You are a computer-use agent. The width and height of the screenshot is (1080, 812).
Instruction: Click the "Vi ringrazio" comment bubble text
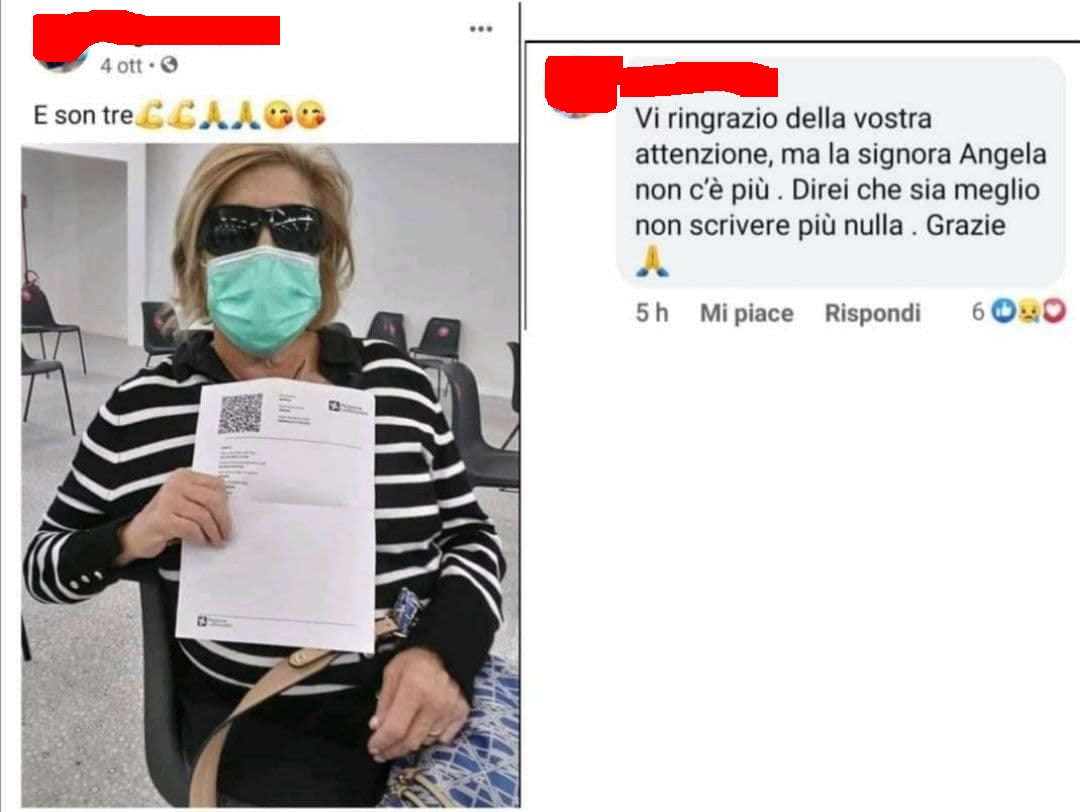coord(840,171)
